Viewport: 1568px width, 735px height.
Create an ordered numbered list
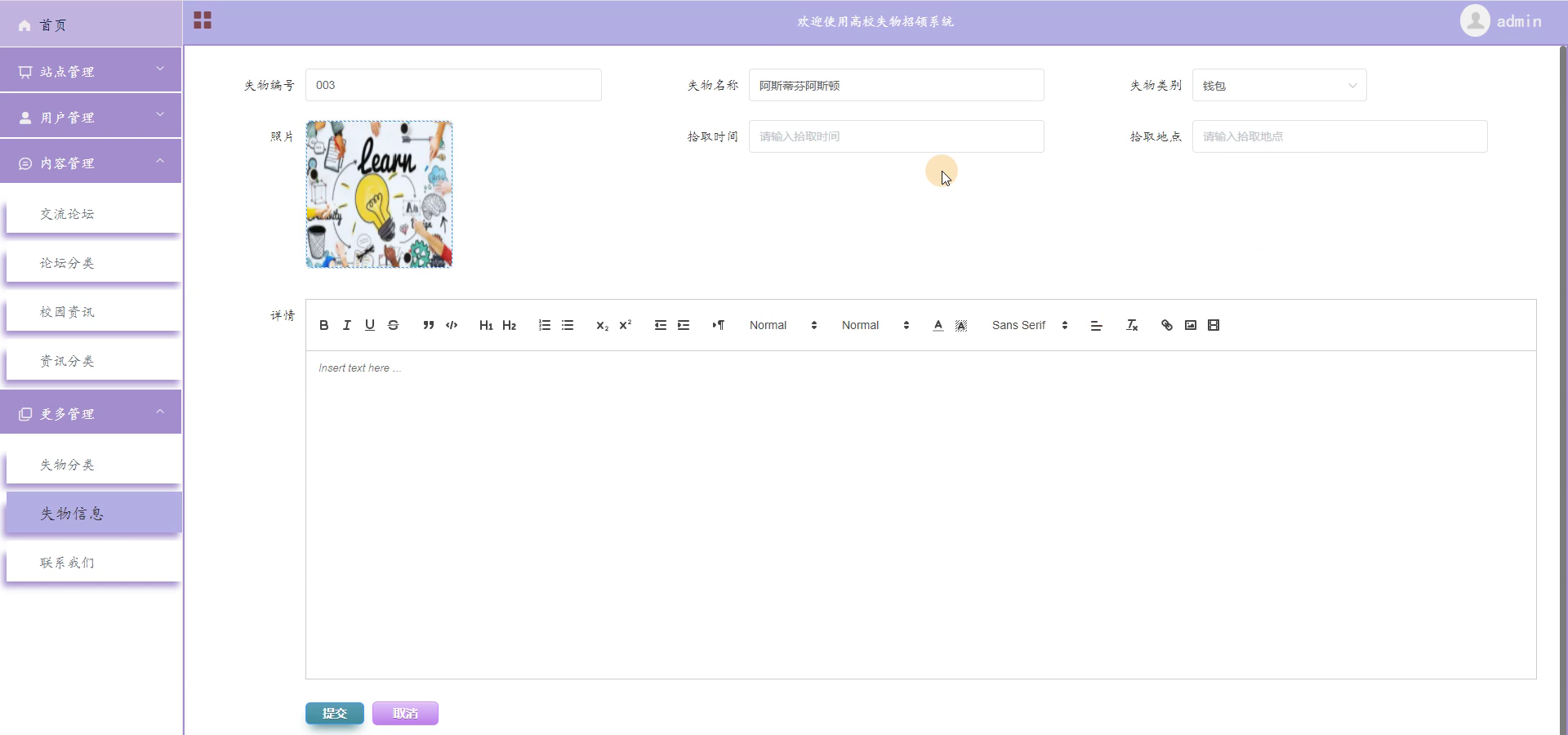[545, 325]
